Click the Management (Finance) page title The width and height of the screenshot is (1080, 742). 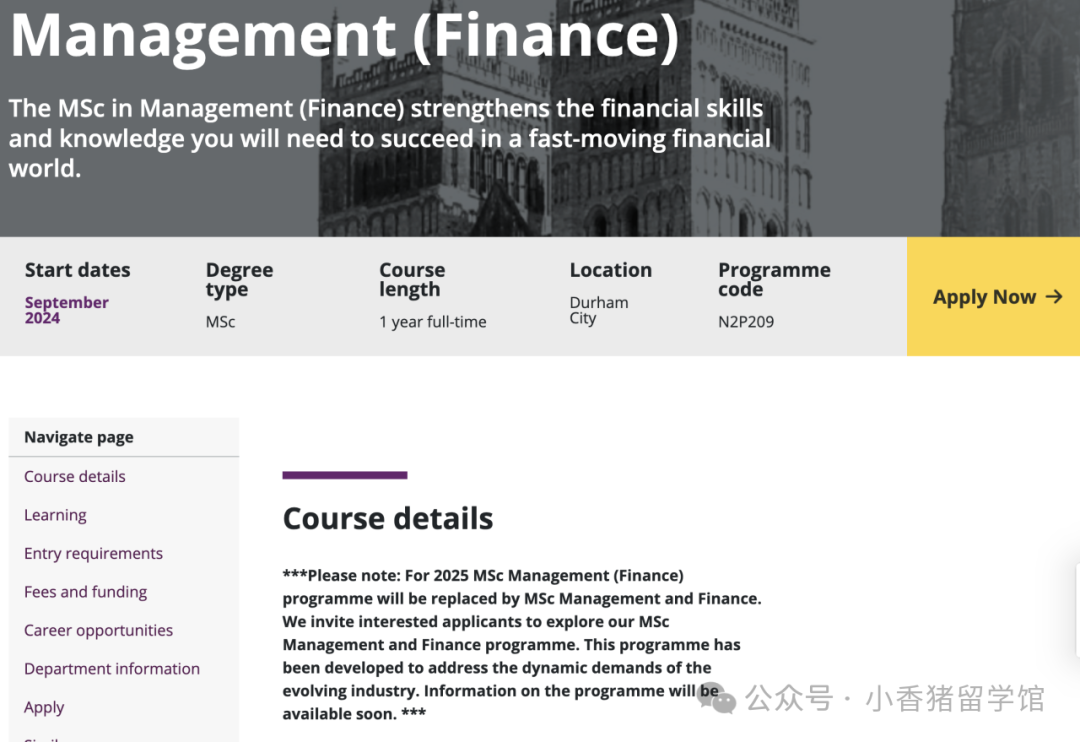pyautogui.click(x=345, y=35)
